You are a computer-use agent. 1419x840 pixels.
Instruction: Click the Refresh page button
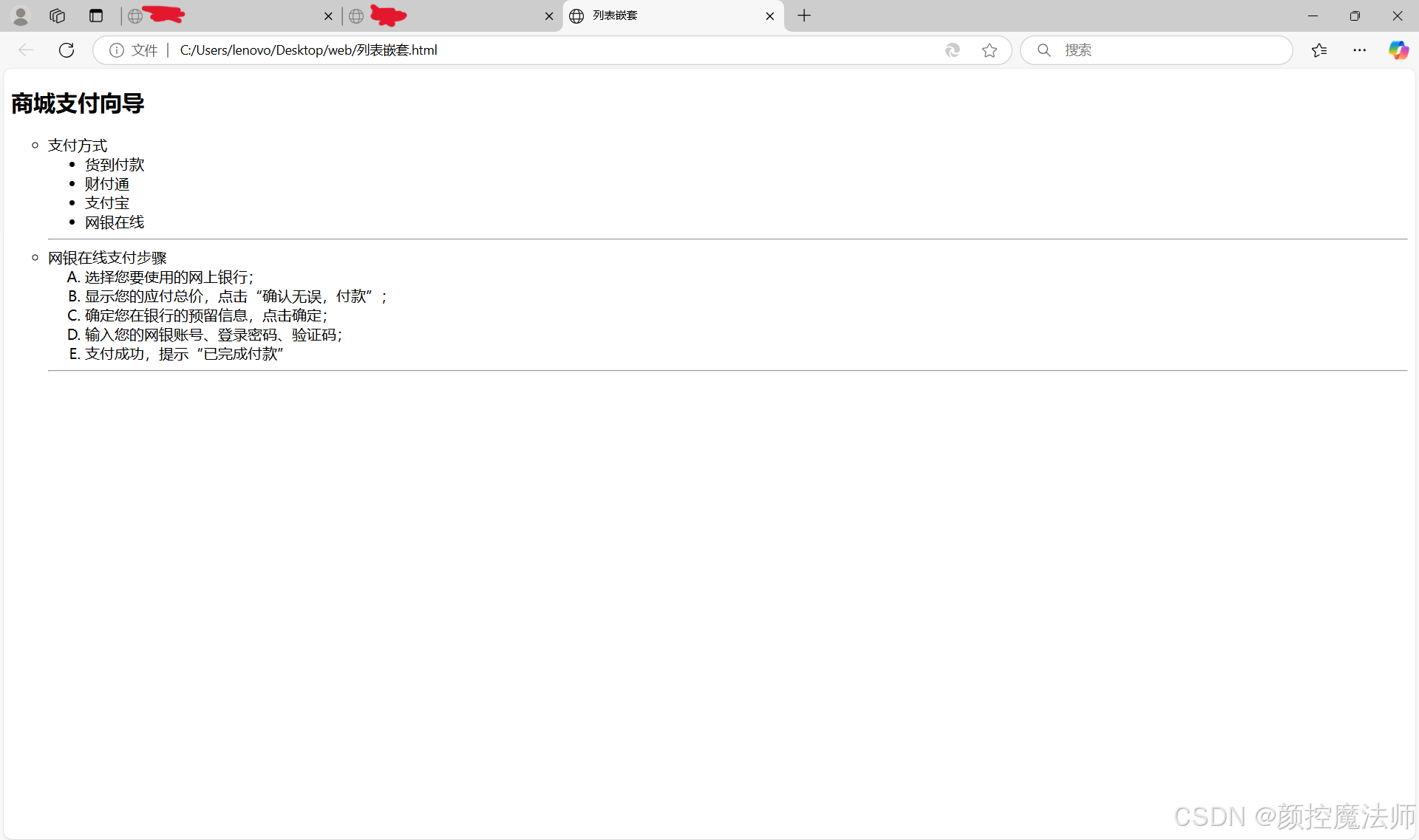pyautogui.click(x=67, y=50)
